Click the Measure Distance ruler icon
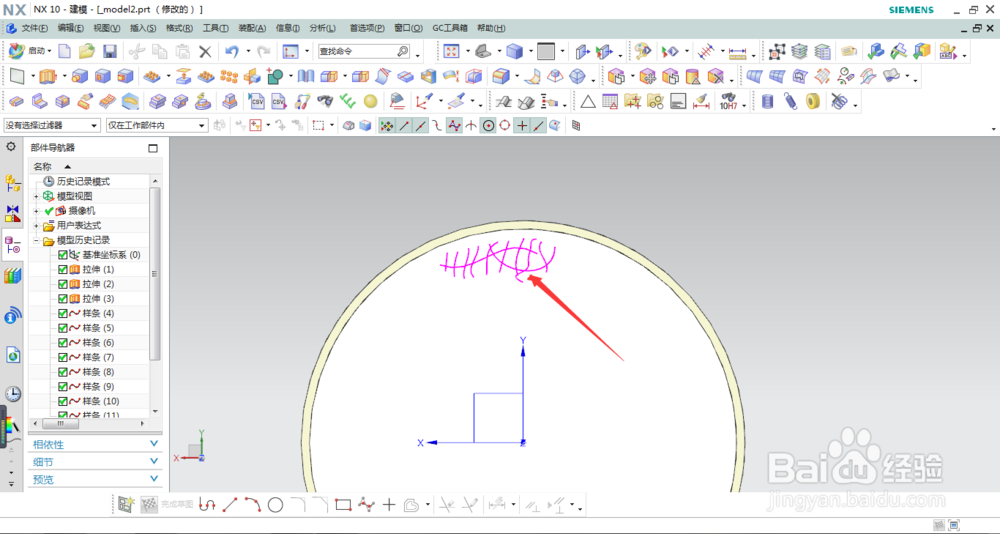 point(737,52)
